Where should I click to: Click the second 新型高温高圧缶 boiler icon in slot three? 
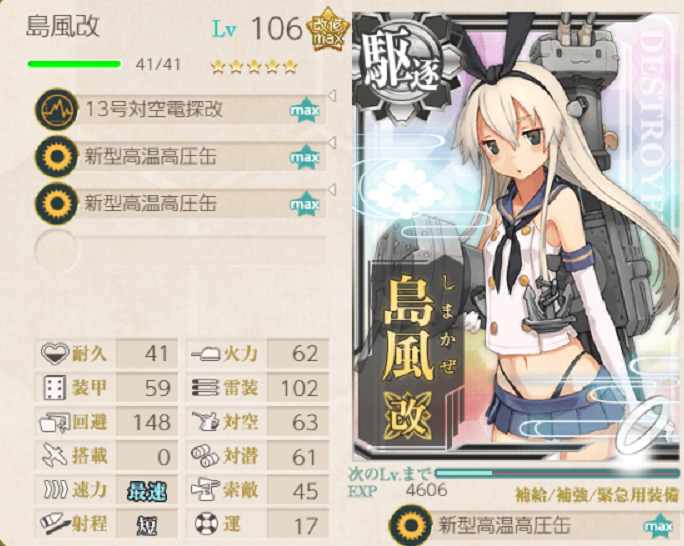[x=56, y=203]
